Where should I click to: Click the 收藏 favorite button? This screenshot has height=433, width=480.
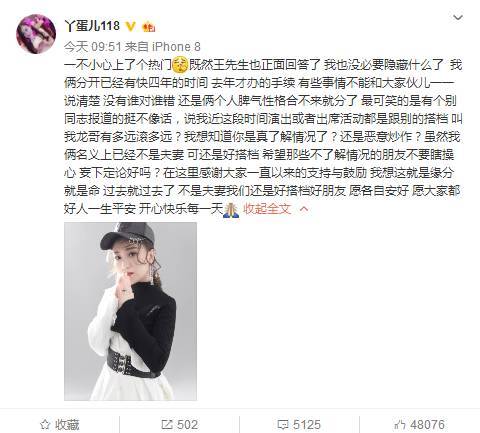click(60, 424)
